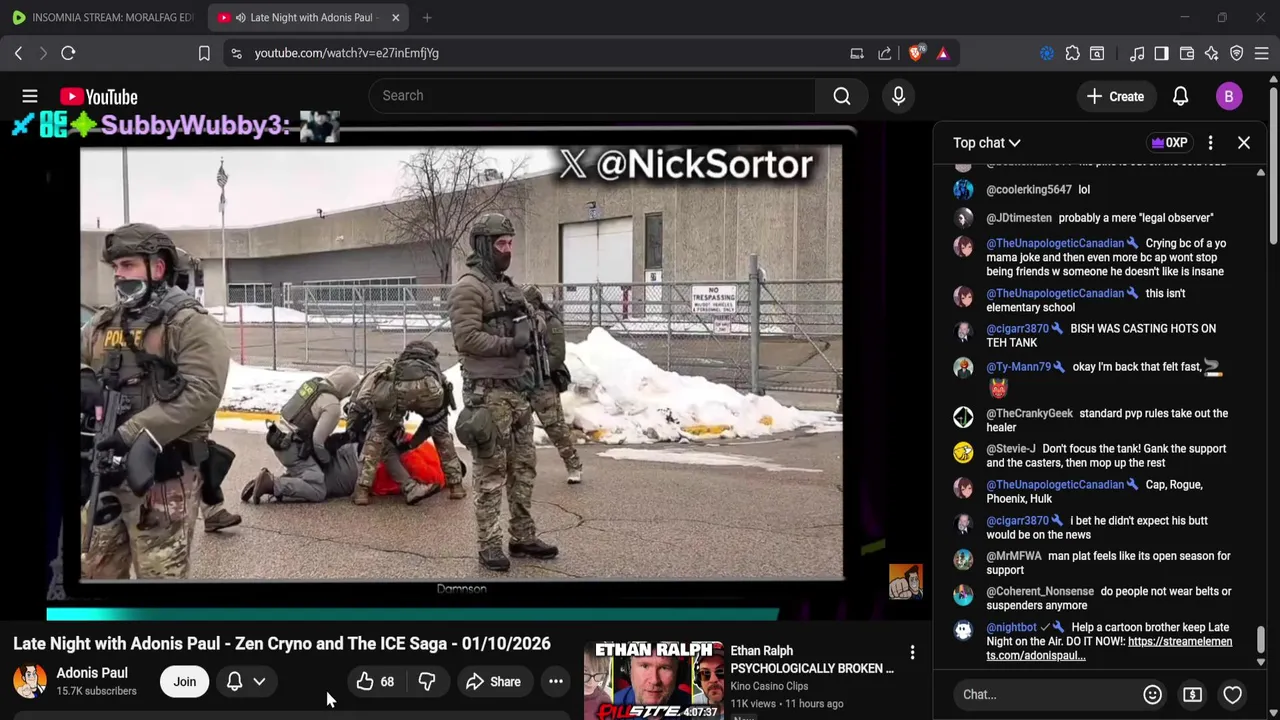Viewport: 1280px width, 720px height.
Task: Click username @Stevie-J in chat
Action: [x=1011, y=449]
